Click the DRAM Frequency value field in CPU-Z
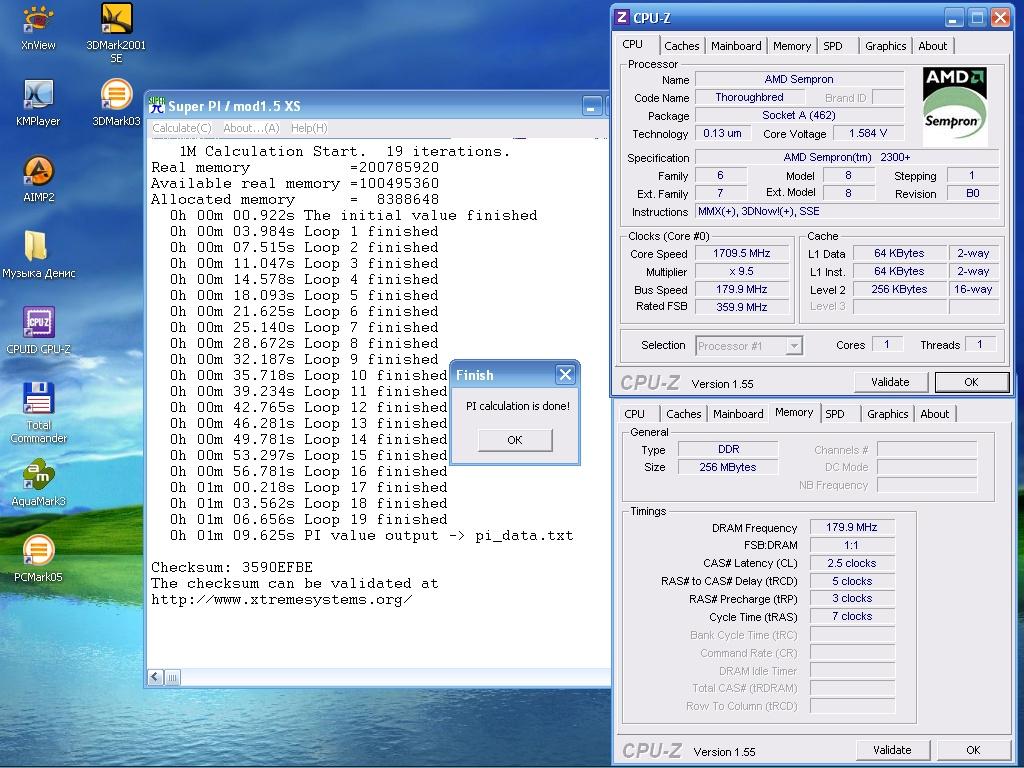Viewport: 1024px width, 768px height. coord(852,527)
